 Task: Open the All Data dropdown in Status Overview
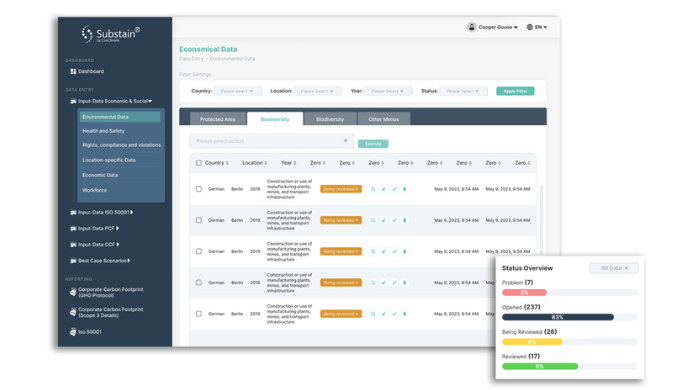(x=614, y=268)
